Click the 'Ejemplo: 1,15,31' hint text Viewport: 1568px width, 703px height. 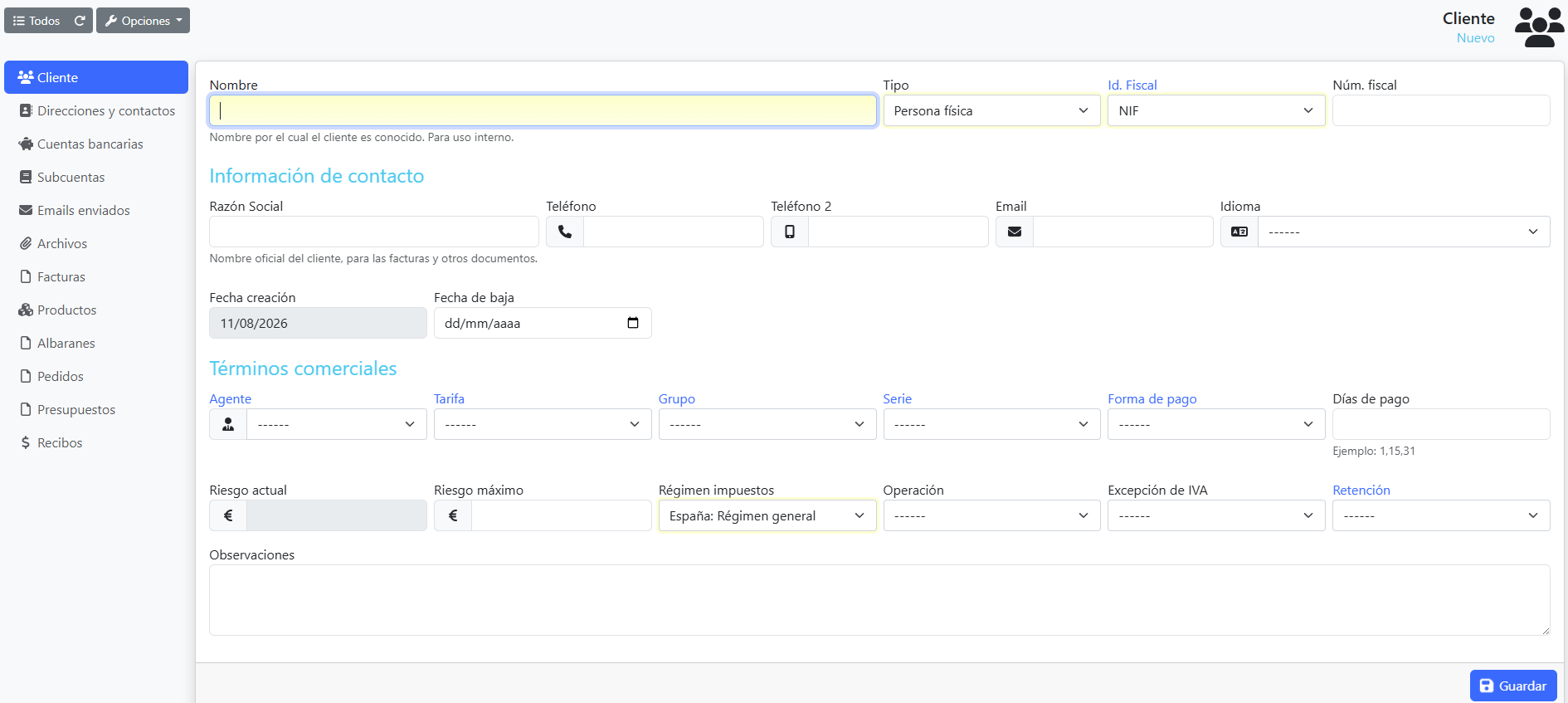pos(1373,452)
